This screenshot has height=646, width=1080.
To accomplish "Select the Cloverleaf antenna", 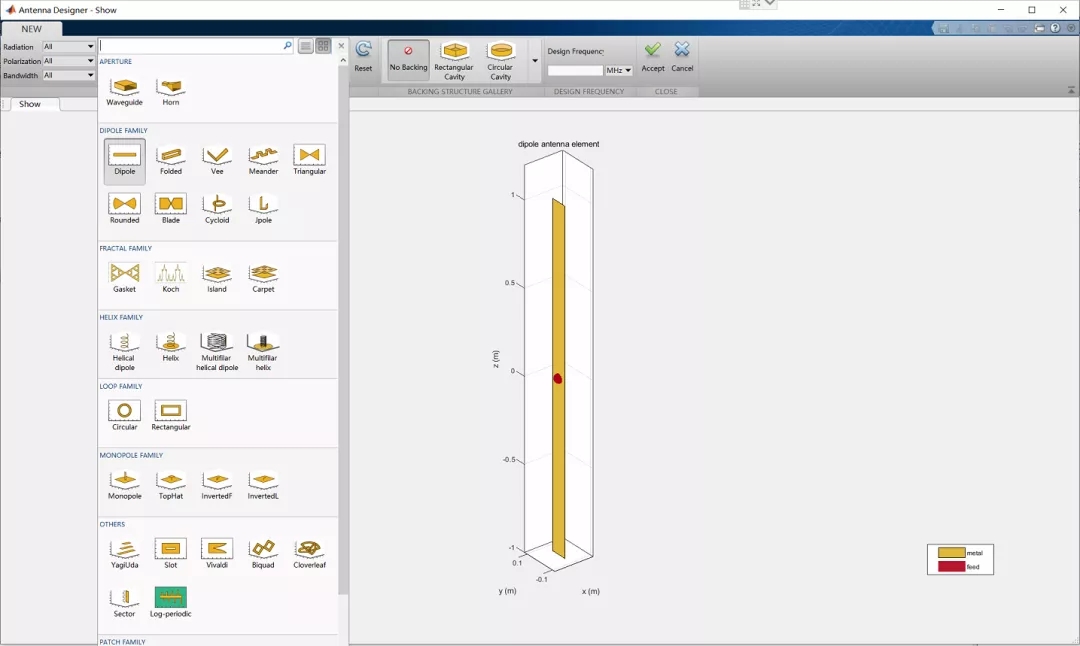I will click(x=309, y=553).
